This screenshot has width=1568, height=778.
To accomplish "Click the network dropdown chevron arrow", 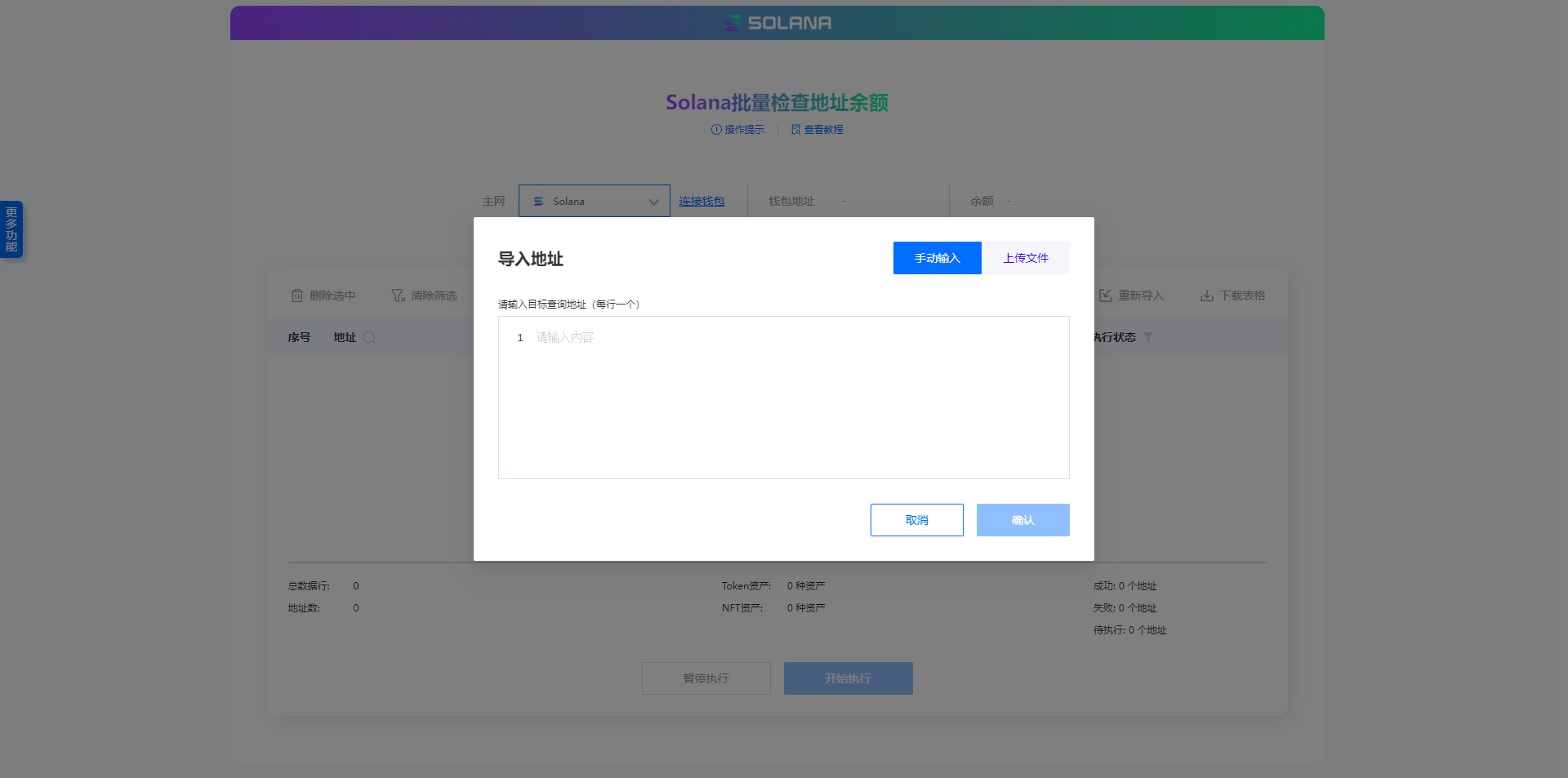I will 654,202.
